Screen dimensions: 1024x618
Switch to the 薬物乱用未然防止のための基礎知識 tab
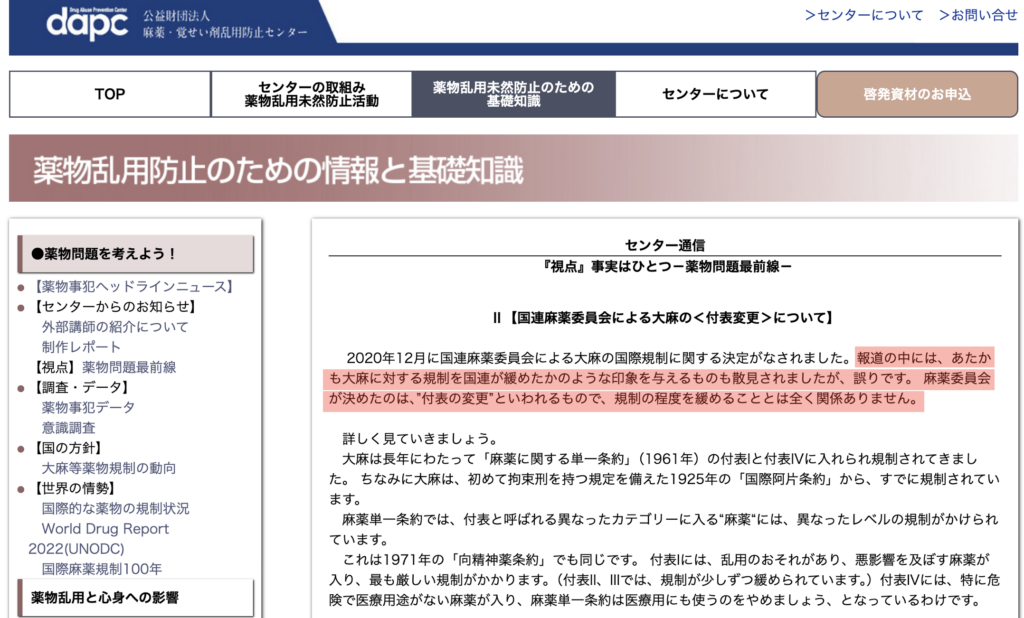click(512, 94)
